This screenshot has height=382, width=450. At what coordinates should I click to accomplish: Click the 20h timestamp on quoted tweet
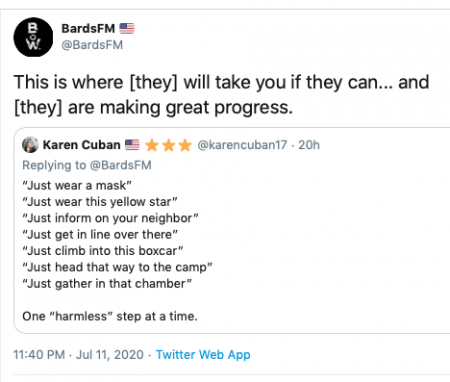[x=309, y=145]
